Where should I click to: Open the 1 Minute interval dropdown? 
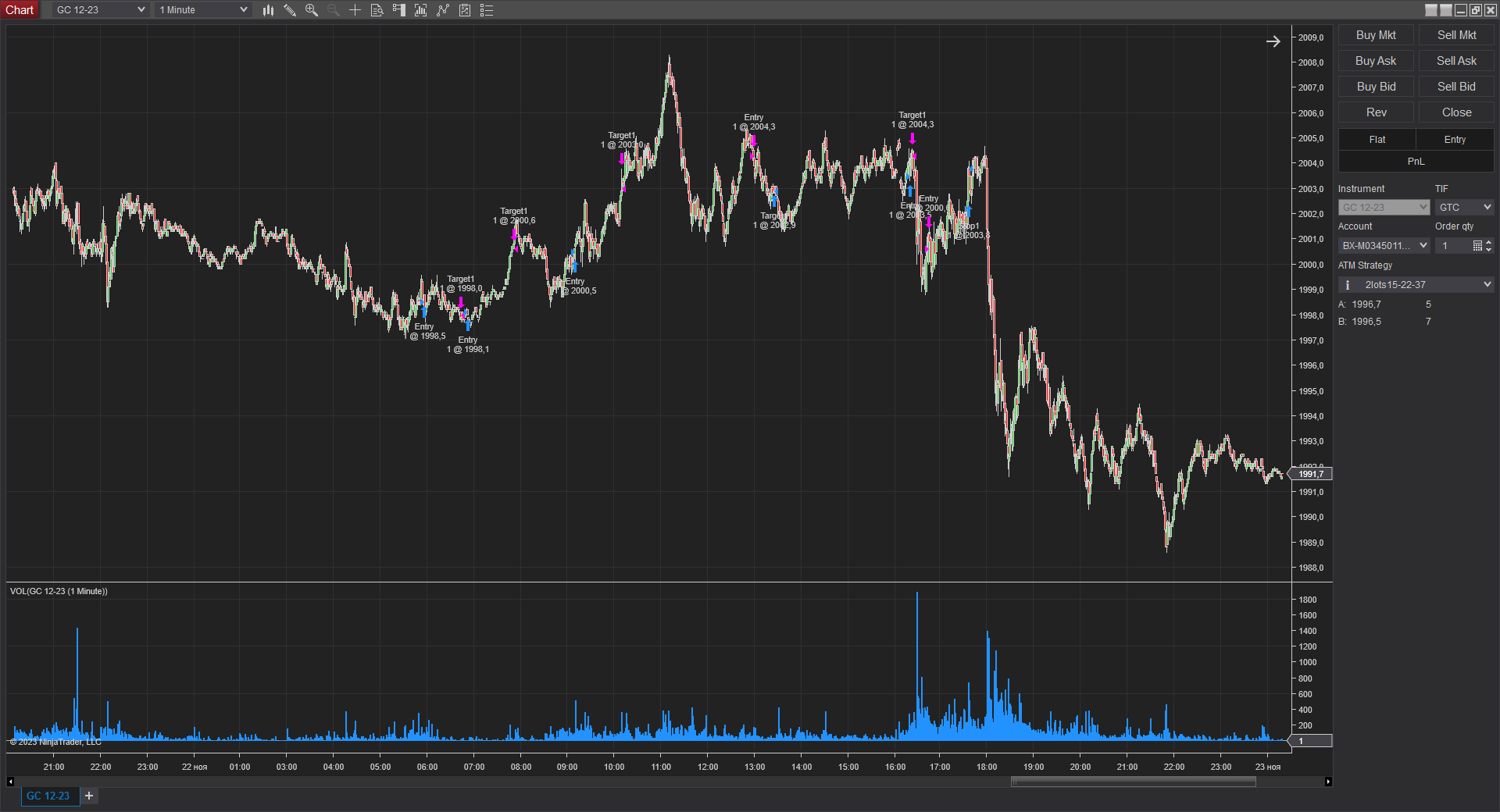(203, 10)
